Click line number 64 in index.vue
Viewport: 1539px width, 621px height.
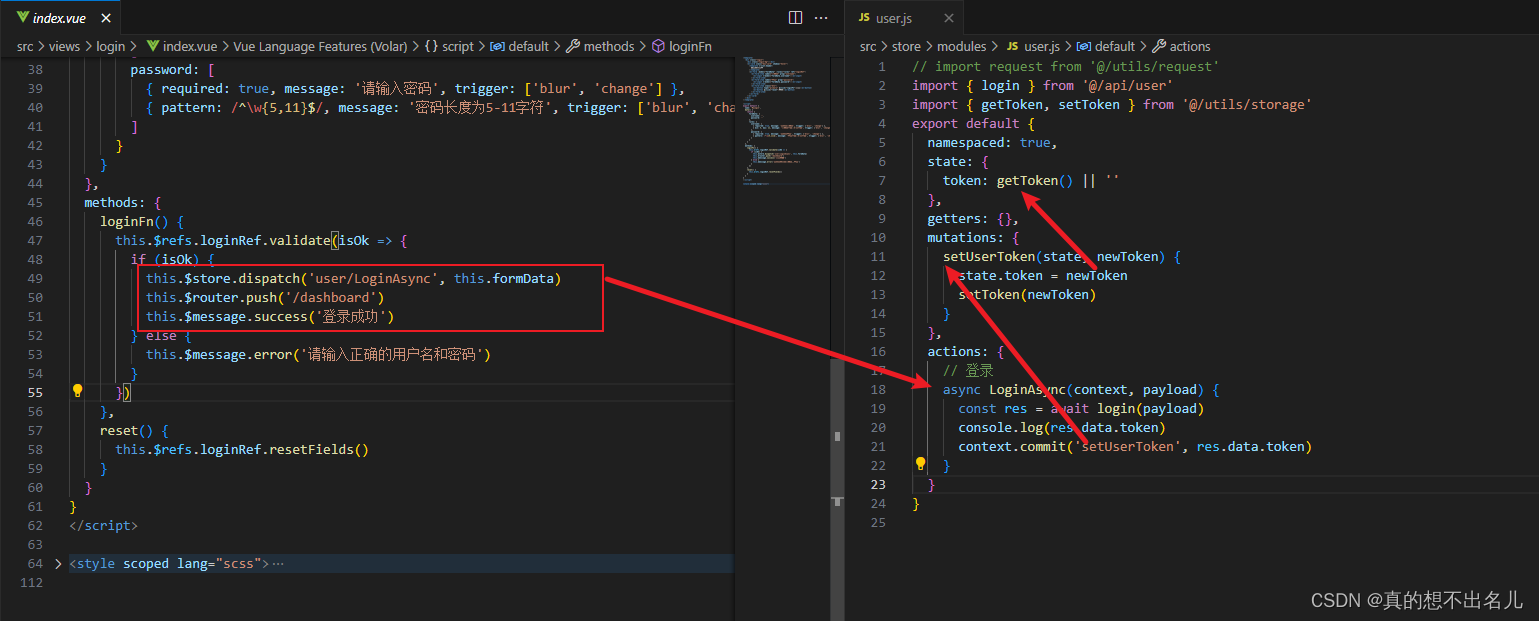tap(35, 564)
